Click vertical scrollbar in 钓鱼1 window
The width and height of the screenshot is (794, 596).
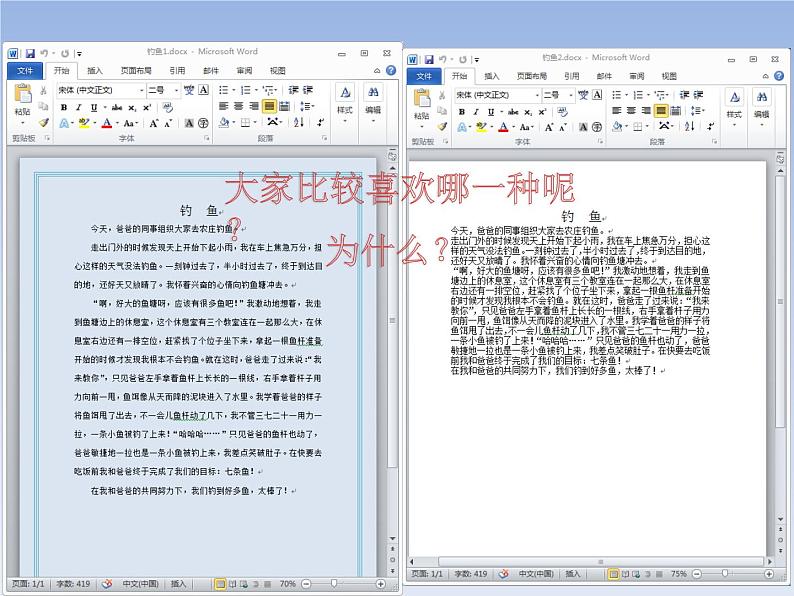point(392,320)
